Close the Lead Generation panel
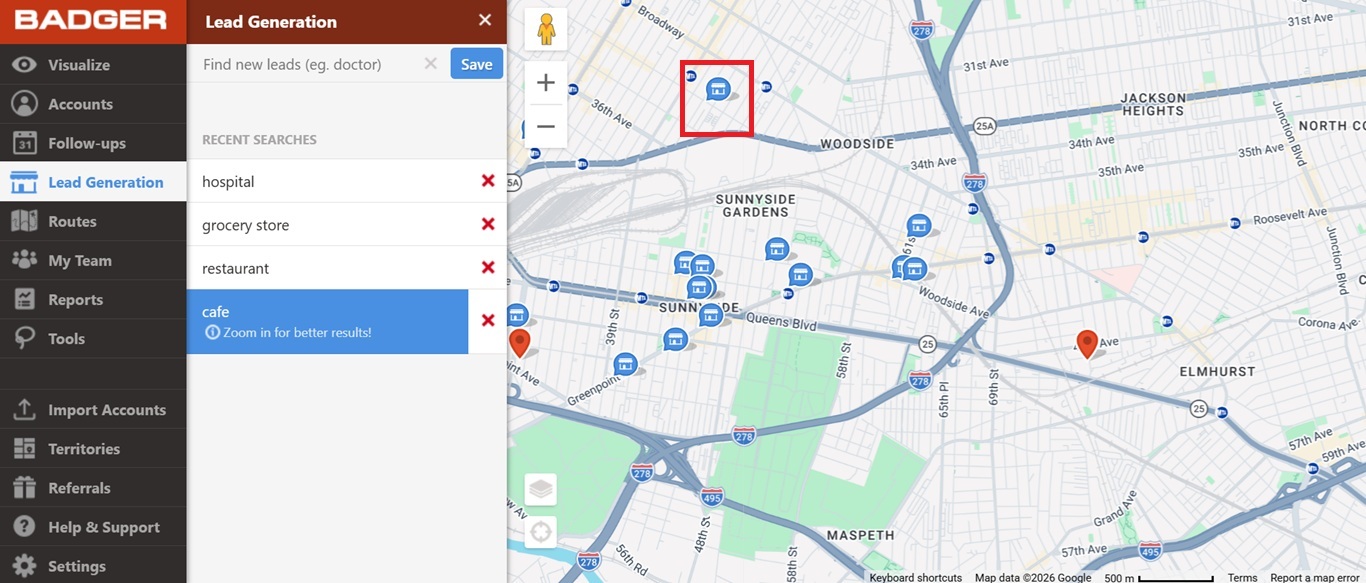1366x583 pixels. (x=485, y=21)
